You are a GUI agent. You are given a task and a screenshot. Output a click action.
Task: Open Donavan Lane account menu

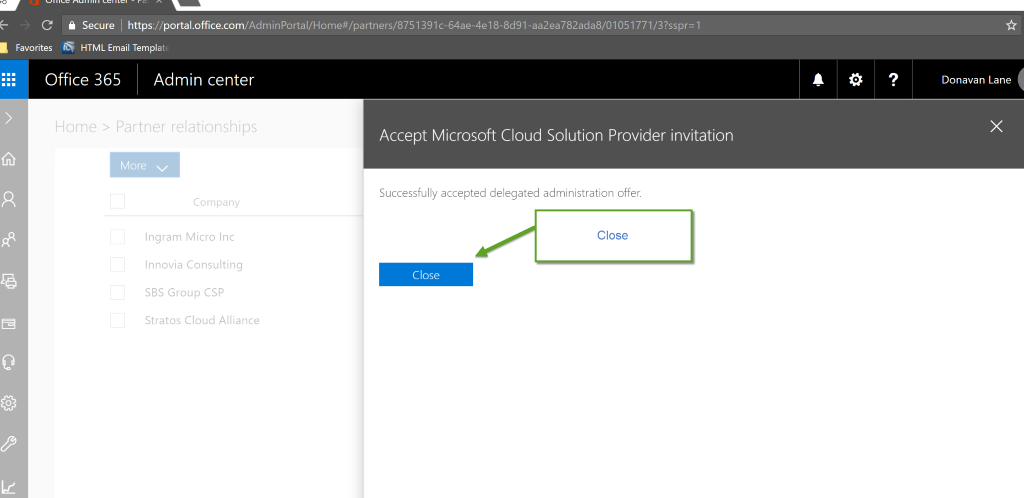pos(976,80)
